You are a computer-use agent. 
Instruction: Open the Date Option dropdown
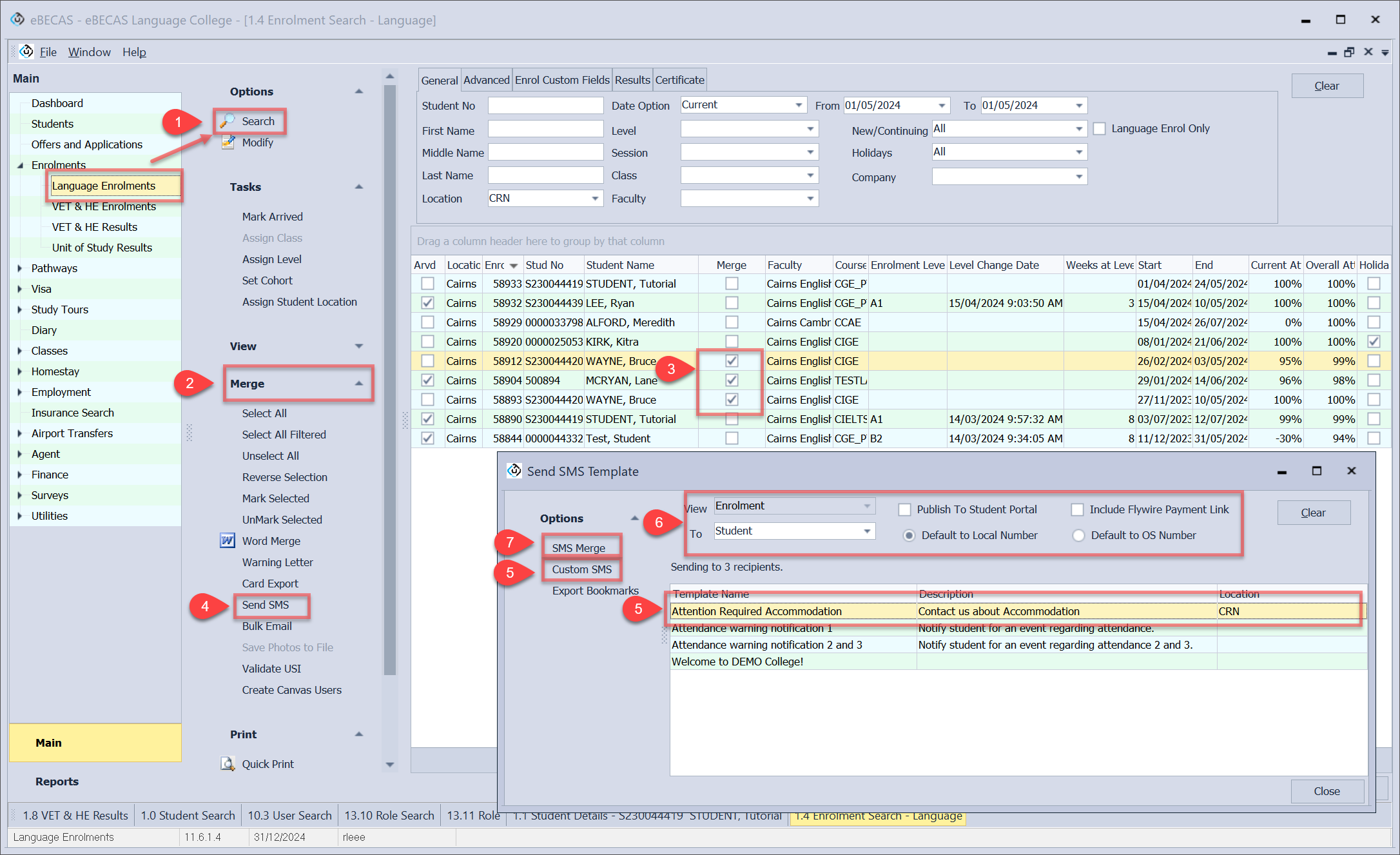tap(798, 105)
